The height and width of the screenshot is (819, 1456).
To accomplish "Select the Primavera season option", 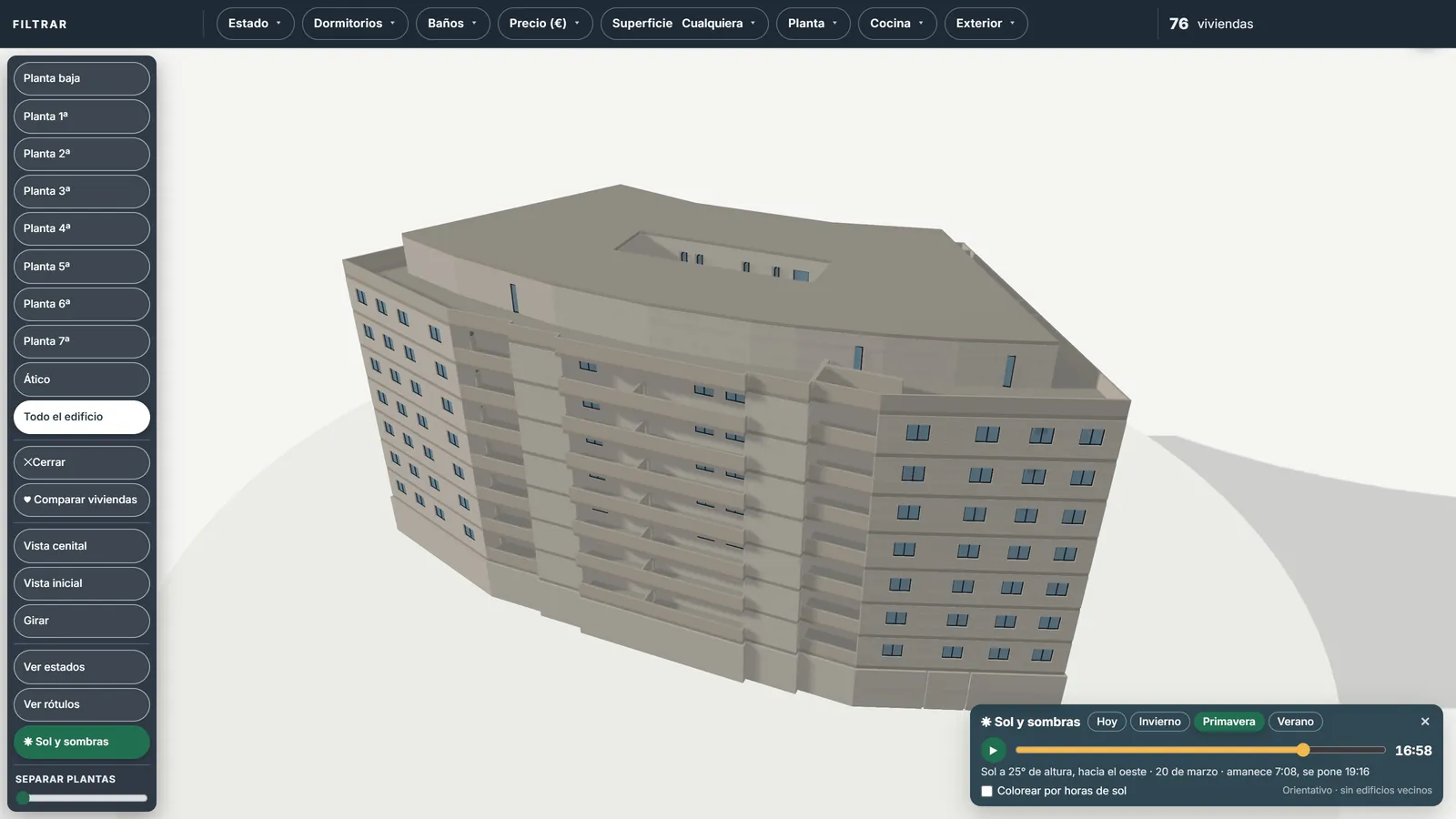I will (1228, 722).
